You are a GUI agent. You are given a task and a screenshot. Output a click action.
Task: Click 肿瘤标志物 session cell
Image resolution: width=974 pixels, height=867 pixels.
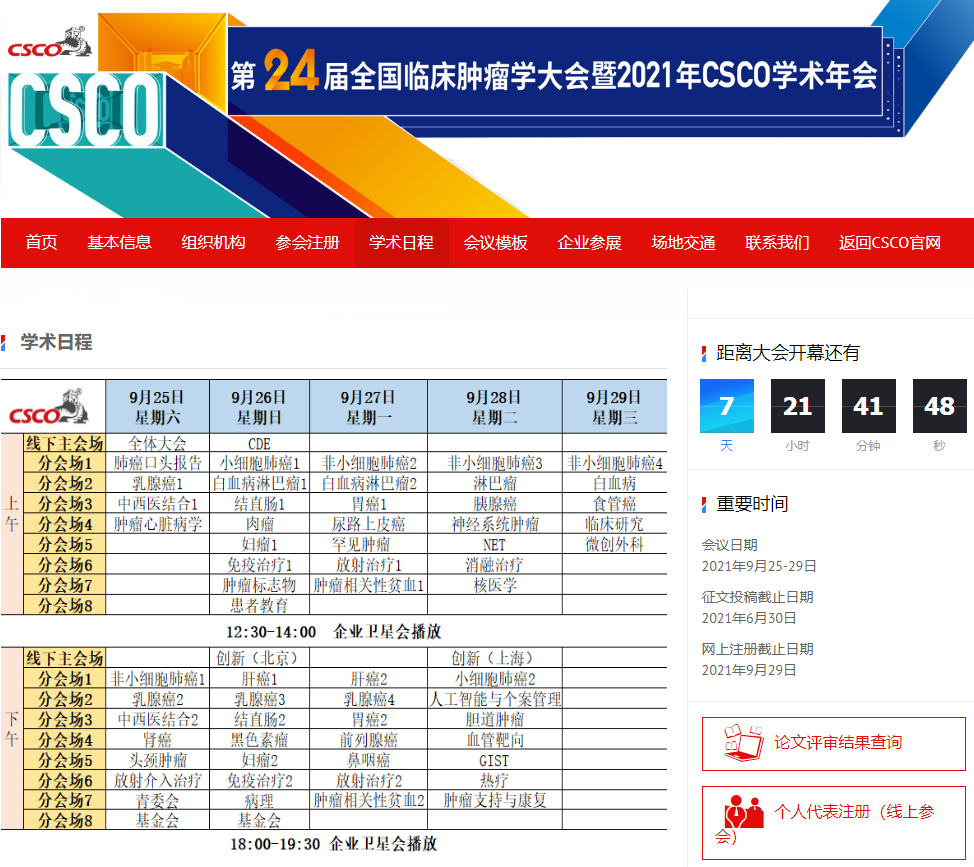259,585
